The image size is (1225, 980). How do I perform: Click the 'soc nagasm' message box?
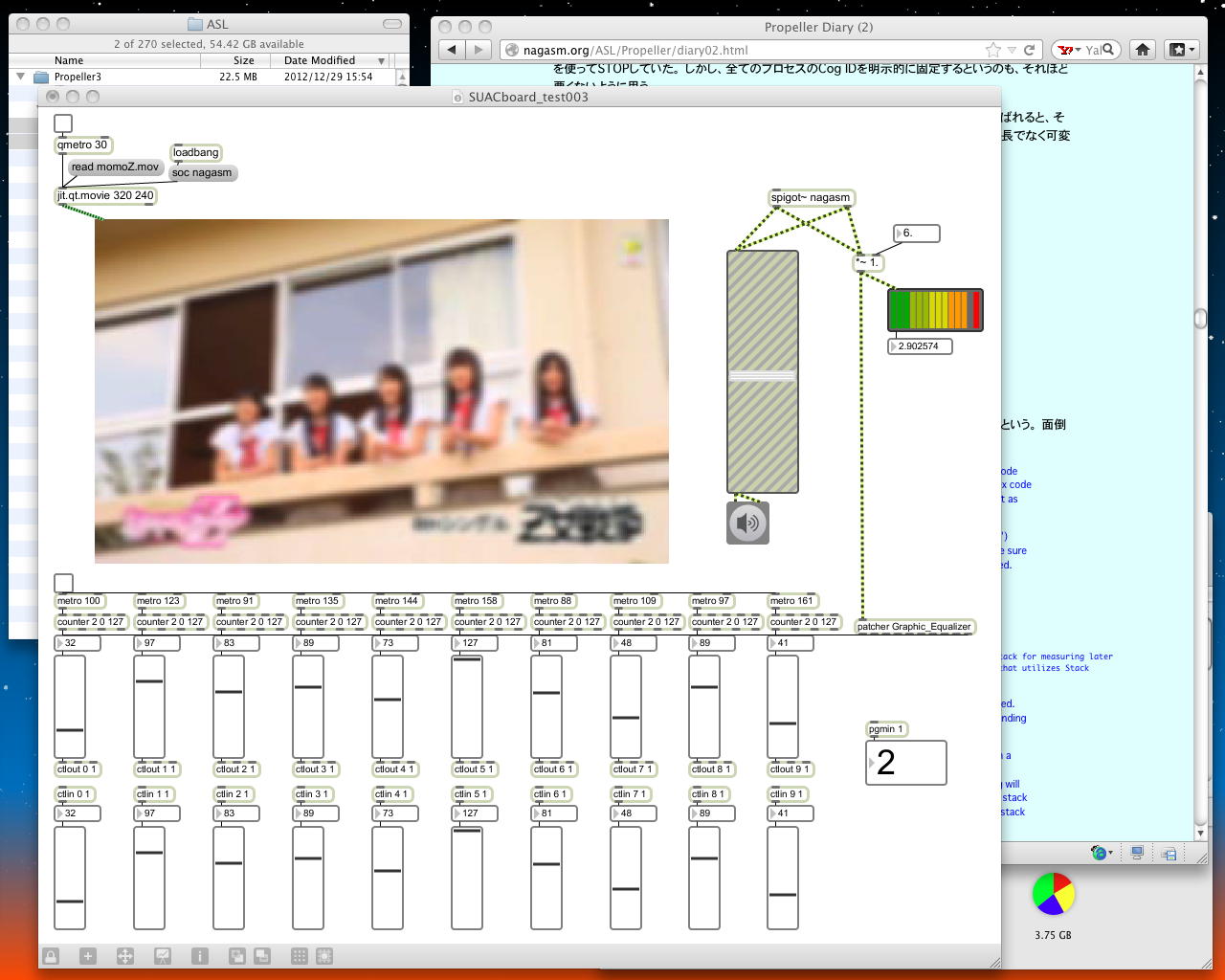pyautogui.click(x=202, y=173)
